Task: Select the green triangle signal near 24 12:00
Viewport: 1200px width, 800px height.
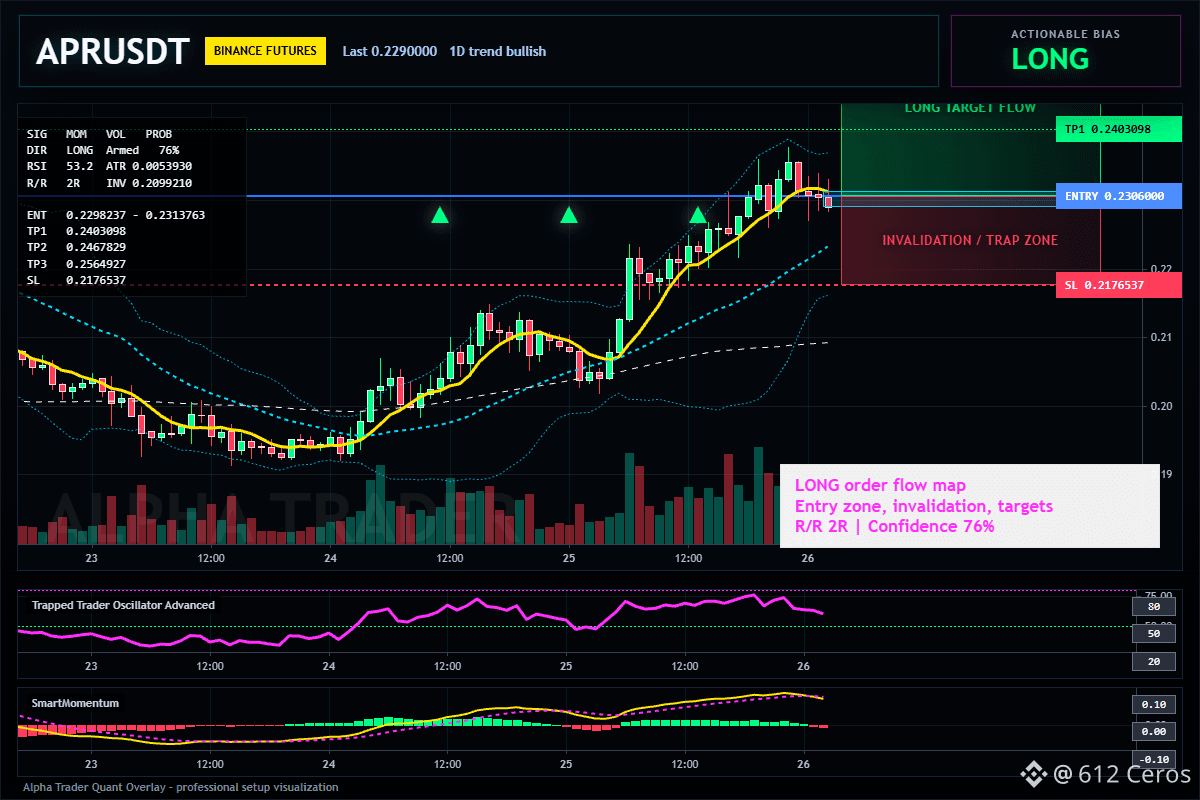Action: [439, 214]
